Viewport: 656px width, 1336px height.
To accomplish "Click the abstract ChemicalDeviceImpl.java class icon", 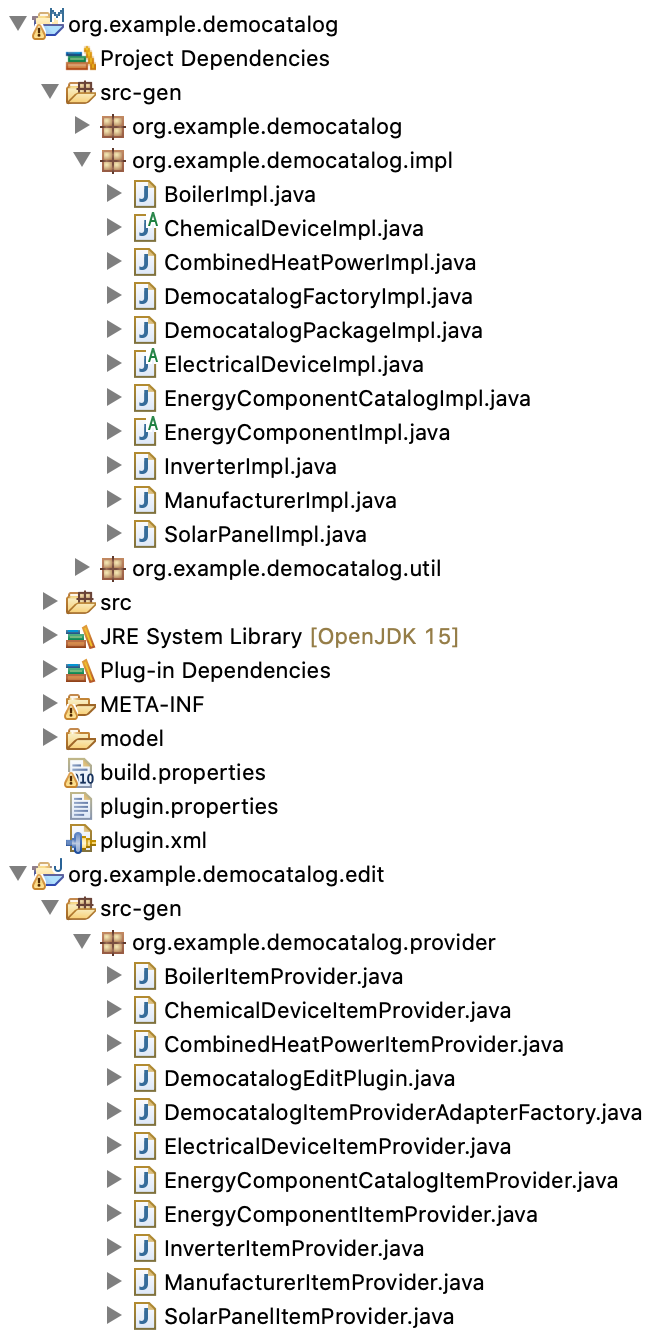I will [x=146, y=228].
